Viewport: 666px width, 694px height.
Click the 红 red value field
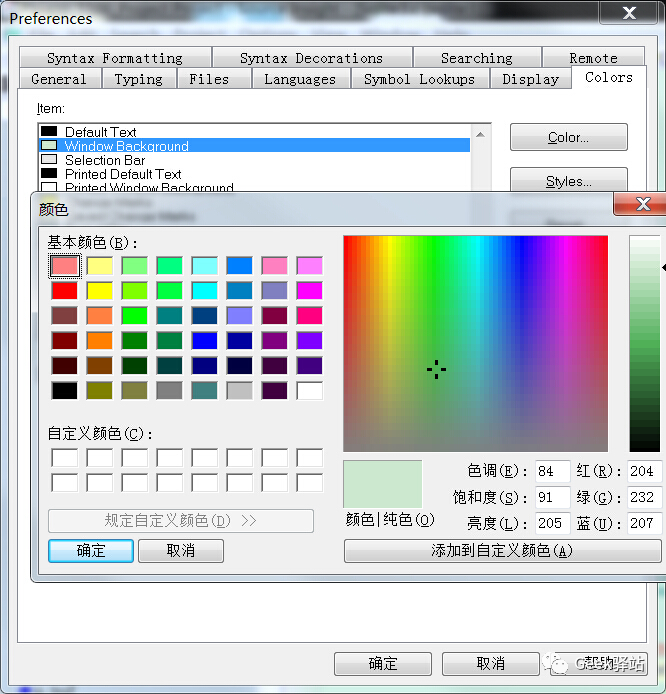[x=644, y=471]
